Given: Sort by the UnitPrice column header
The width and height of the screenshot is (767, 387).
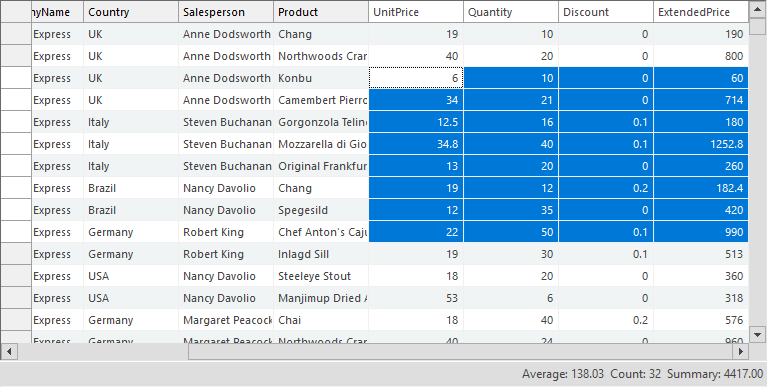Looking at the screenshot, I should 415,12.
